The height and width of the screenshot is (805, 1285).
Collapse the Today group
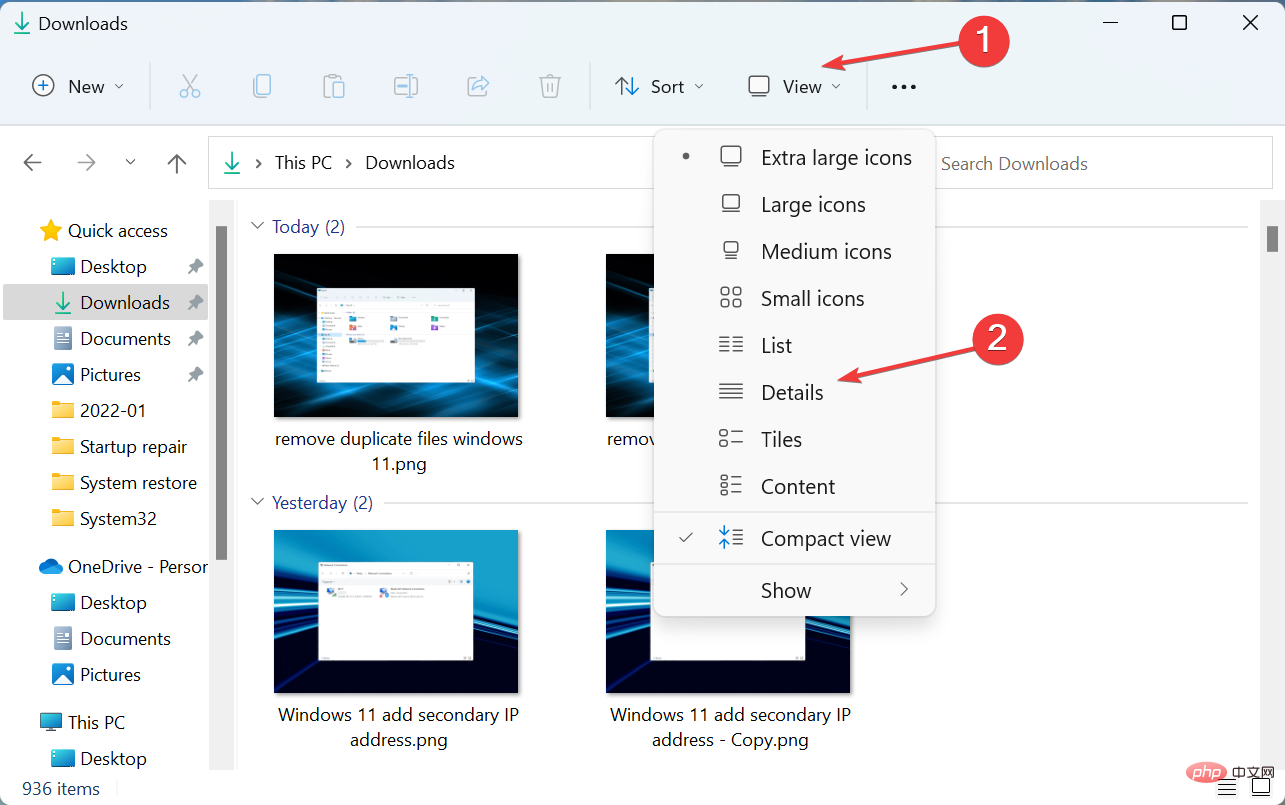click(x=258, y=227)
